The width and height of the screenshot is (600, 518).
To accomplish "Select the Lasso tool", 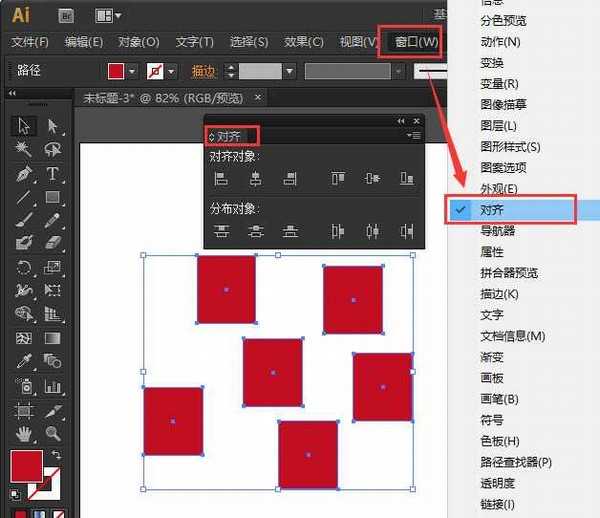I will coord(52,150).
